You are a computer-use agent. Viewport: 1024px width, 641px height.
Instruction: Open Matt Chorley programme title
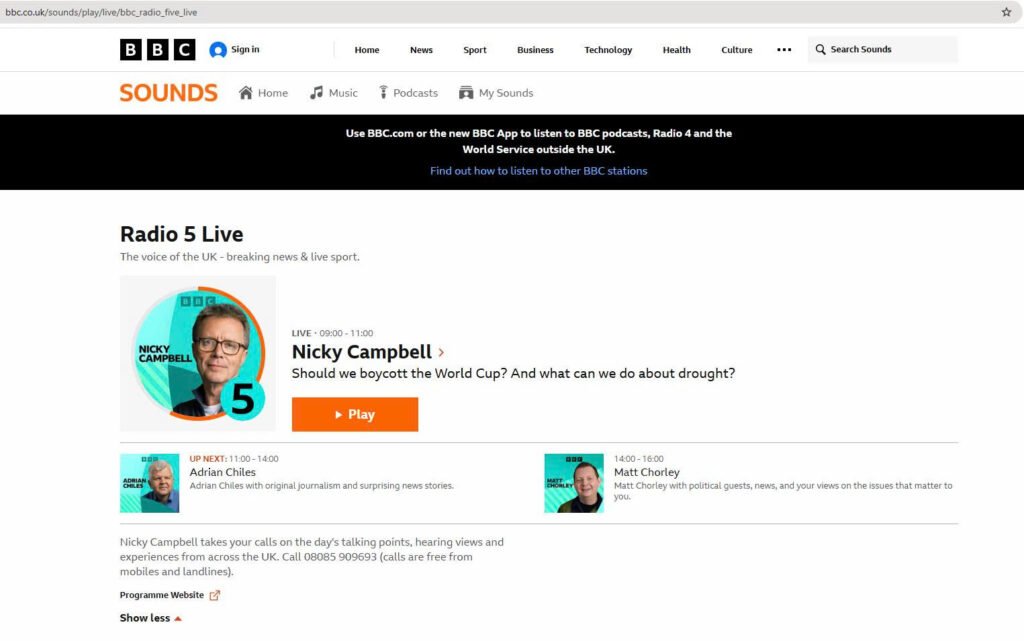[647, 472]
